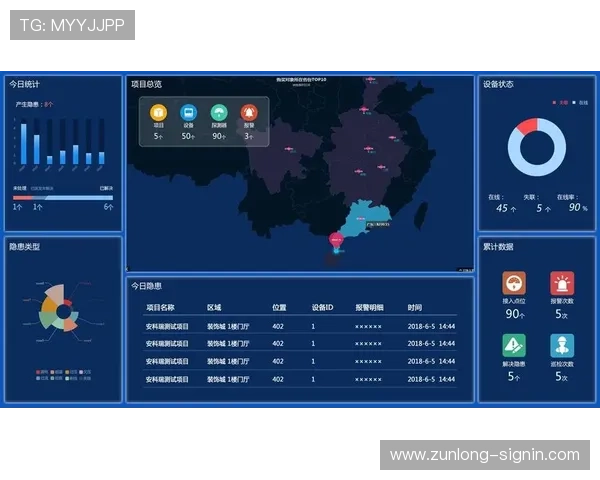Click the salmon bottom-right rose chart sector
The image size is (600, 480).
[70, 324]
